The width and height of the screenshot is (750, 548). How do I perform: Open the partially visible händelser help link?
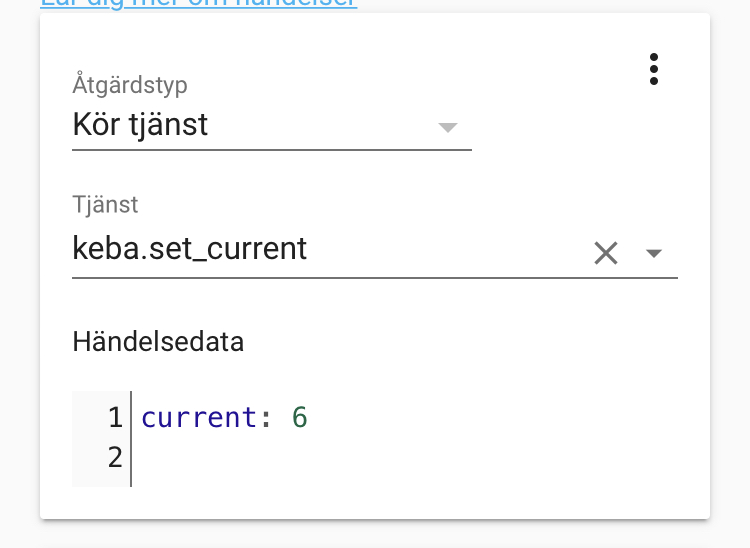tap(198, 3)
